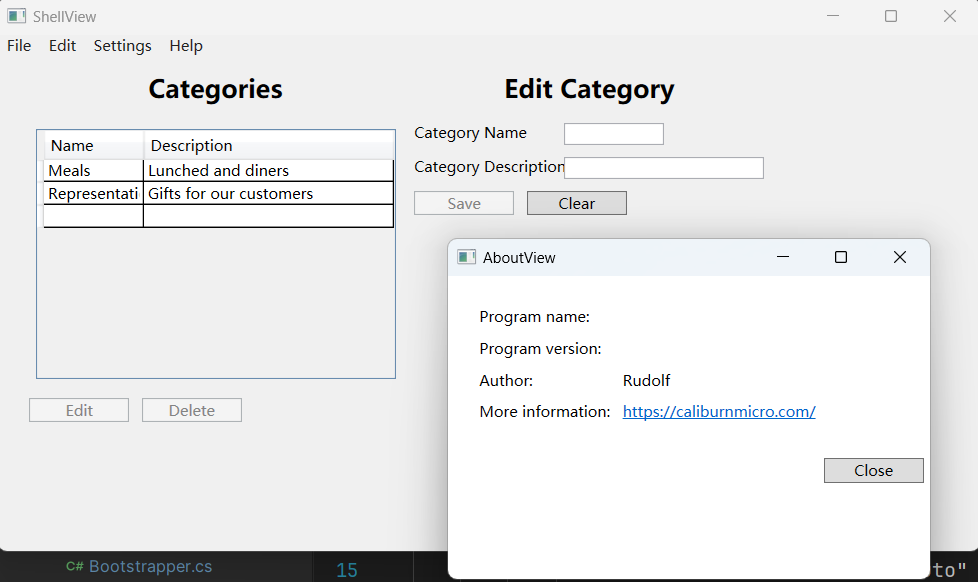
Task: Sort categories by Name column header
Action: coord(93,146)
